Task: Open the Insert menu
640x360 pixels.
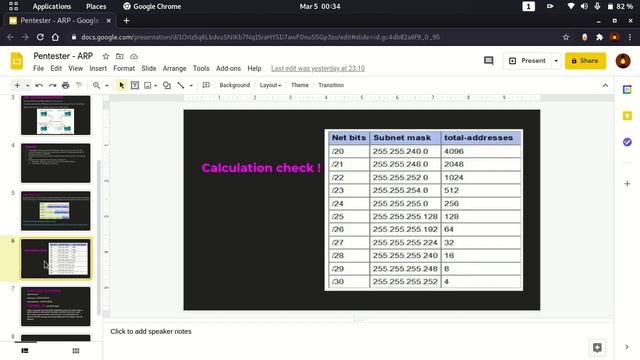Action: 98,69
